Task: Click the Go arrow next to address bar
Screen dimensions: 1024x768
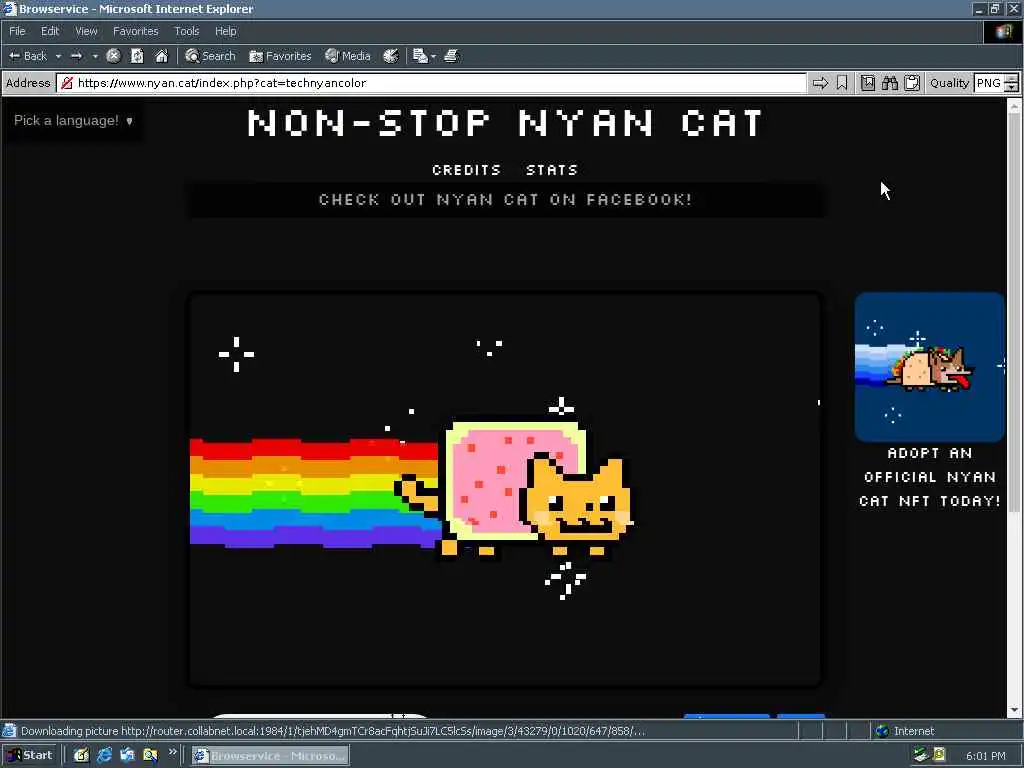Action: [820, 83]
